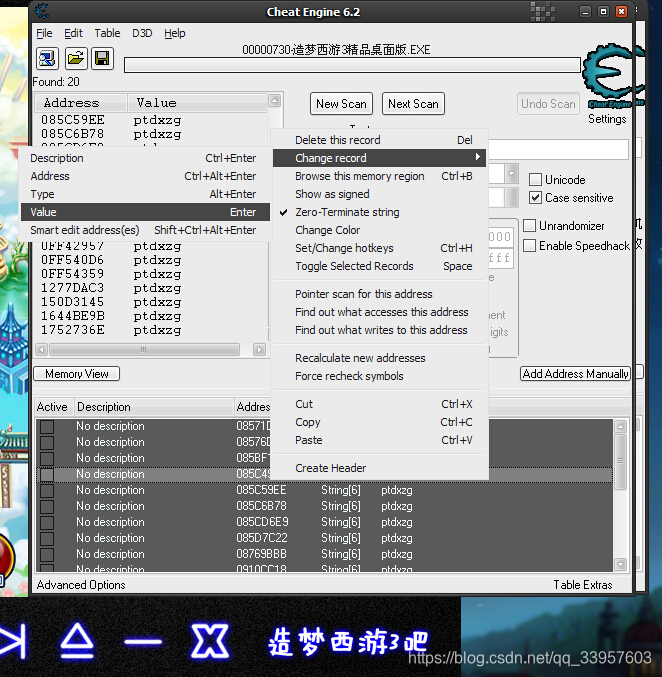
Task: Uncheck Case sensitive option
Action: (x=535, y=198)
